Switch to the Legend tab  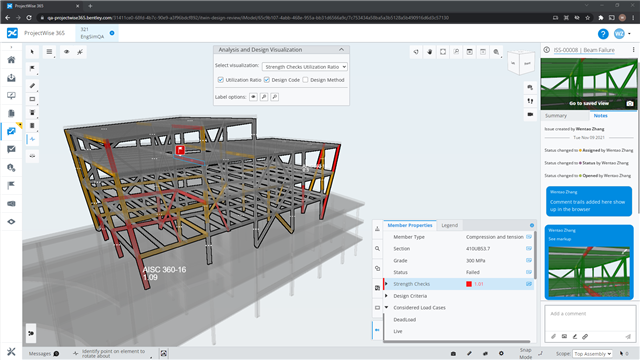449,225
